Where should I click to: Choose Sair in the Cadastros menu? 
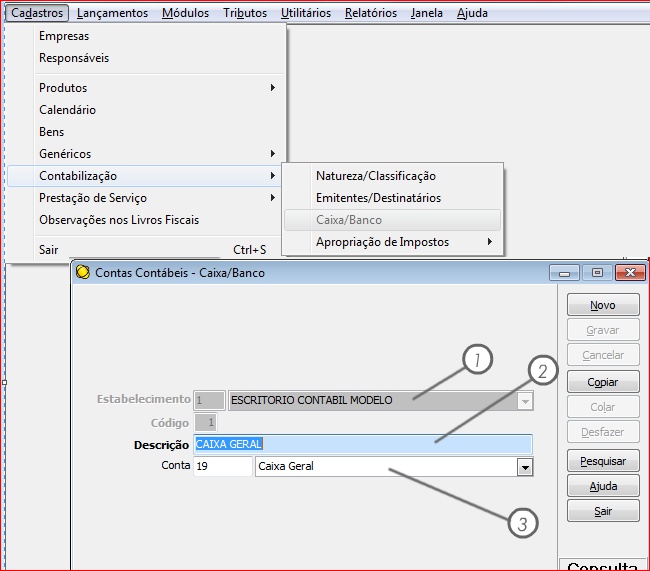[144, 250]
